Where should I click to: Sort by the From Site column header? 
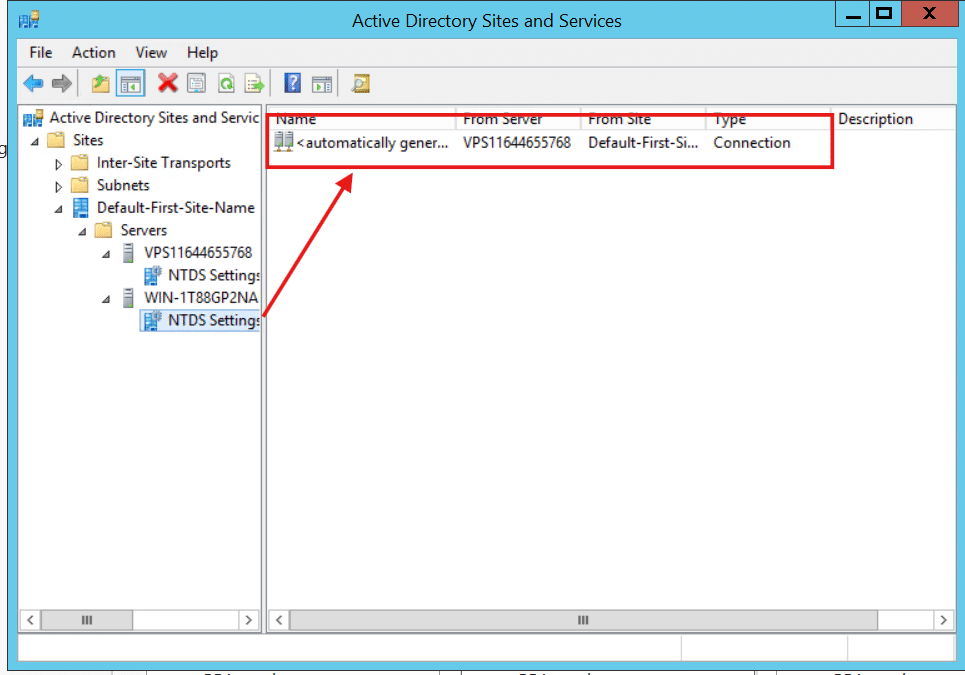pyautogui.click(x=644, y=119)
